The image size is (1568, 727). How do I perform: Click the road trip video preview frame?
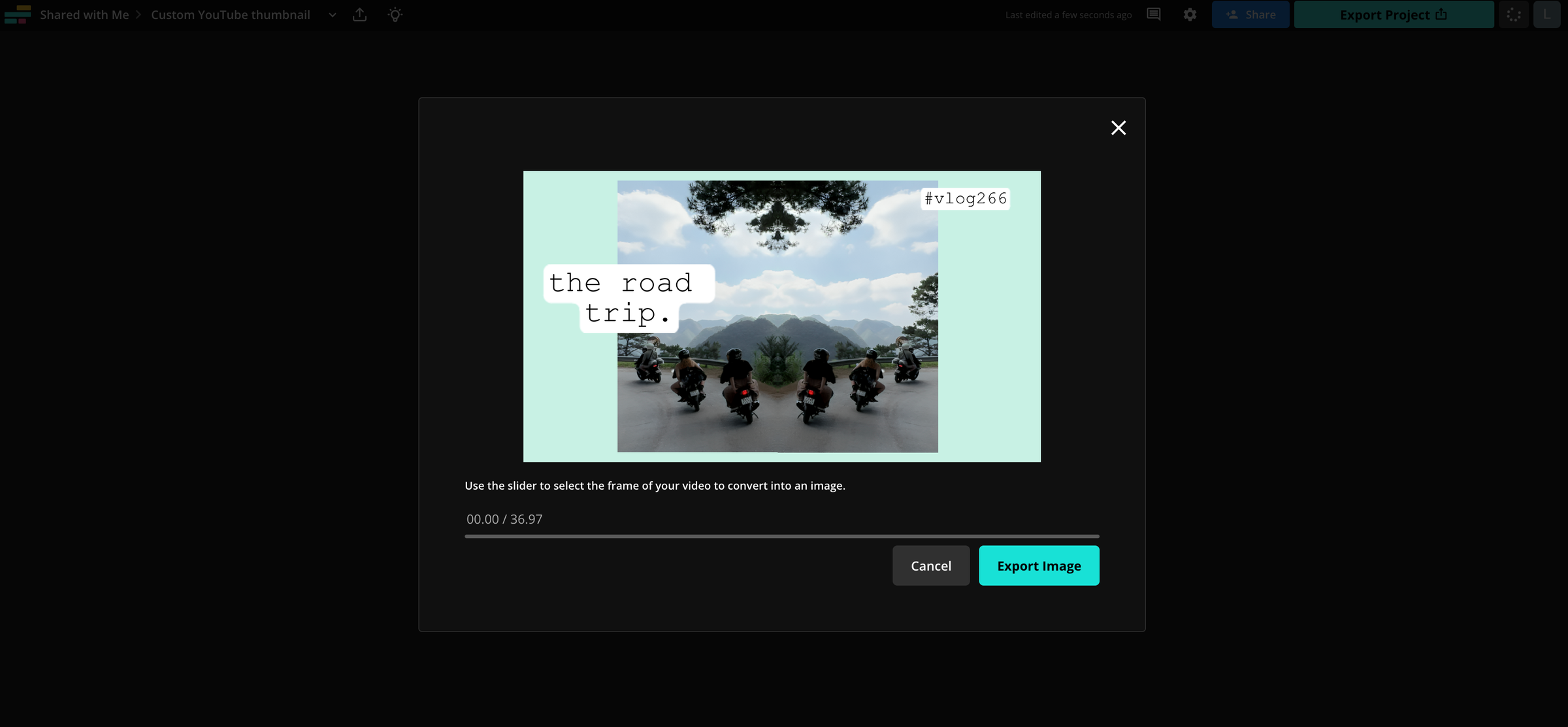781,316
